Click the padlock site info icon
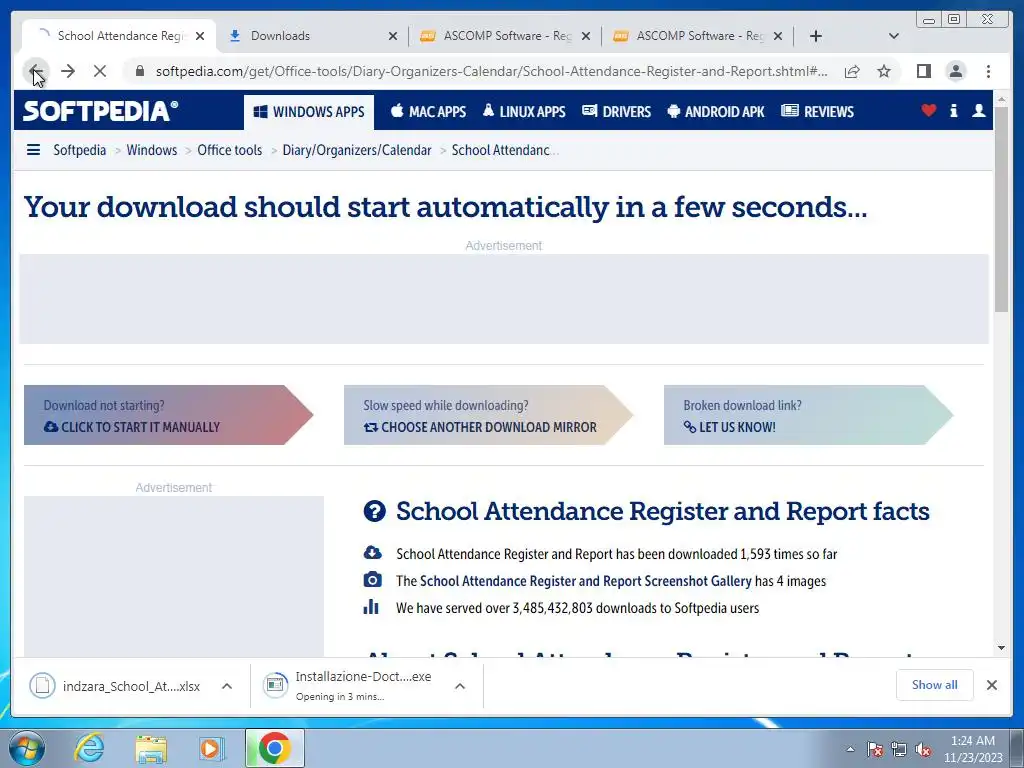This screenshot has height=768, width=1024. click(140, 71)
